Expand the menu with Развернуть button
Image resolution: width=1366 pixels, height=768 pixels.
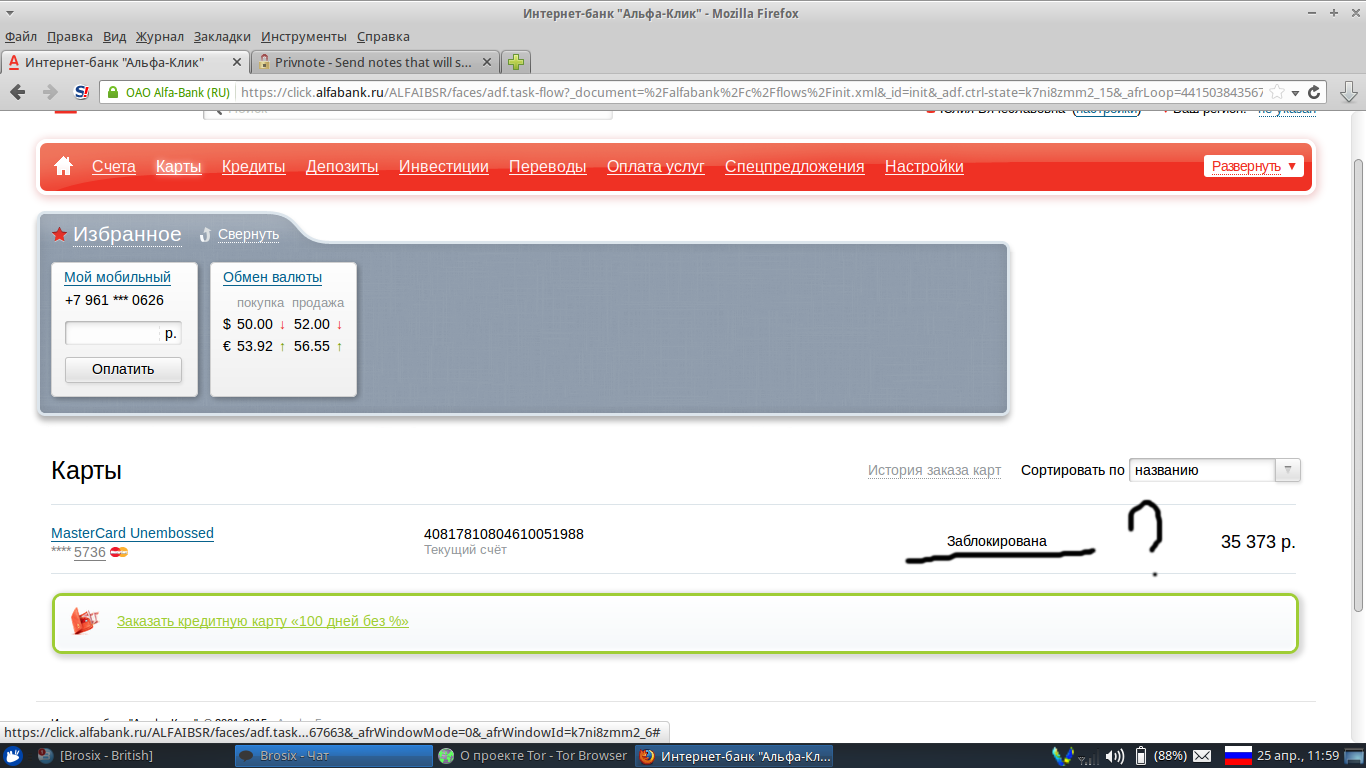(1253, 166)
